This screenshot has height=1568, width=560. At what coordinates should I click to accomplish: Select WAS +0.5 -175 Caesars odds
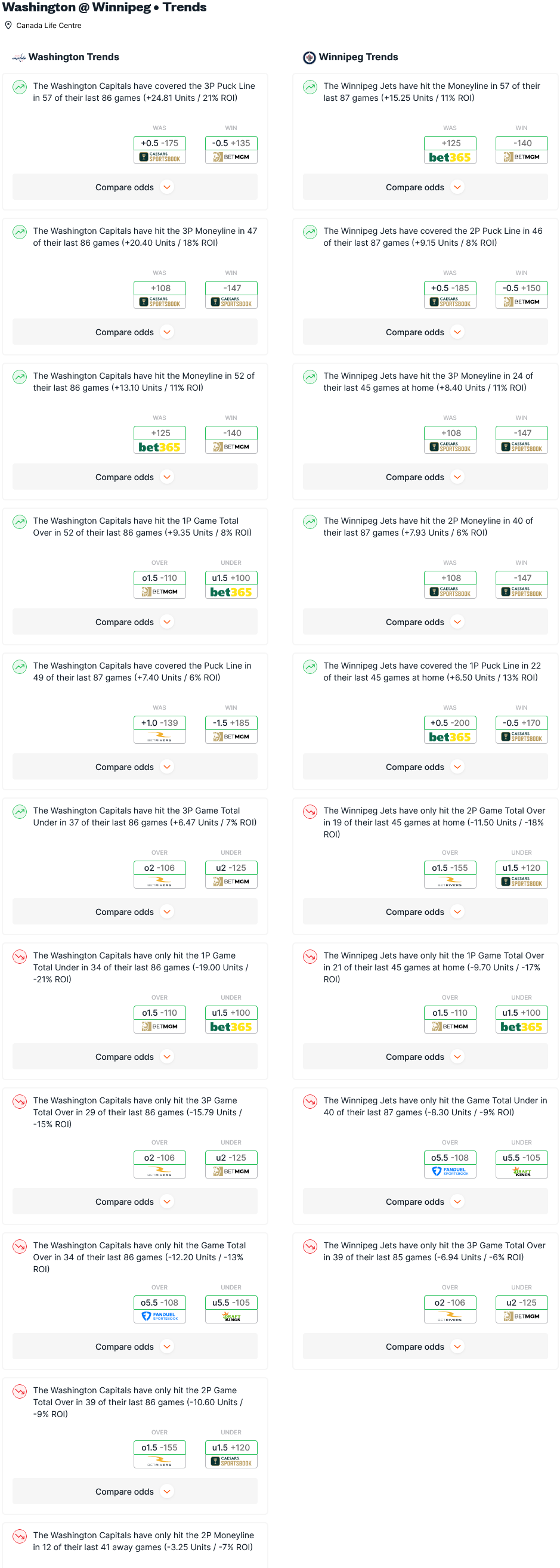click(160, 149)
